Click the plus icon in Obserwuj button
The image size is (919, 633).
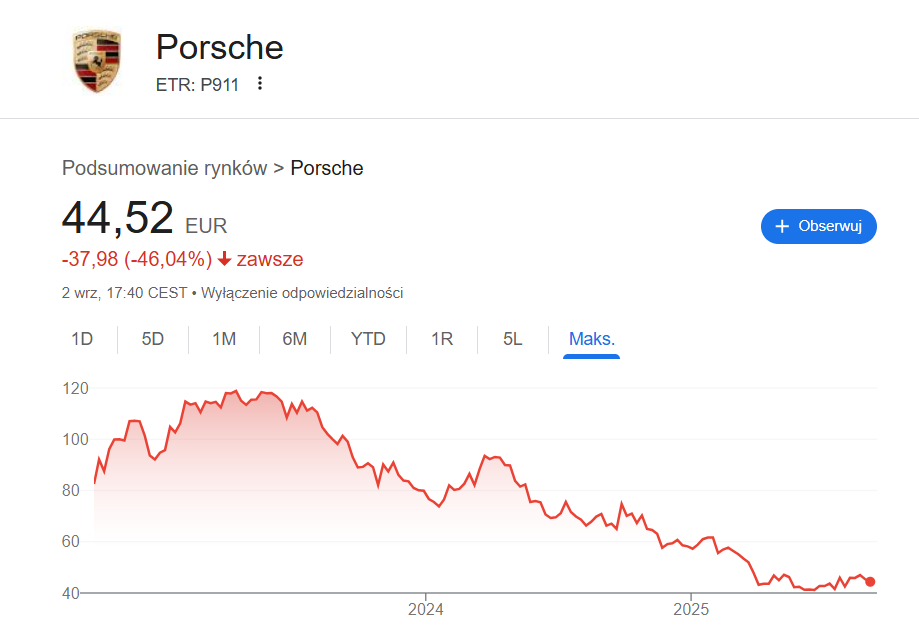pyautogui.click(x=782, y=226)
